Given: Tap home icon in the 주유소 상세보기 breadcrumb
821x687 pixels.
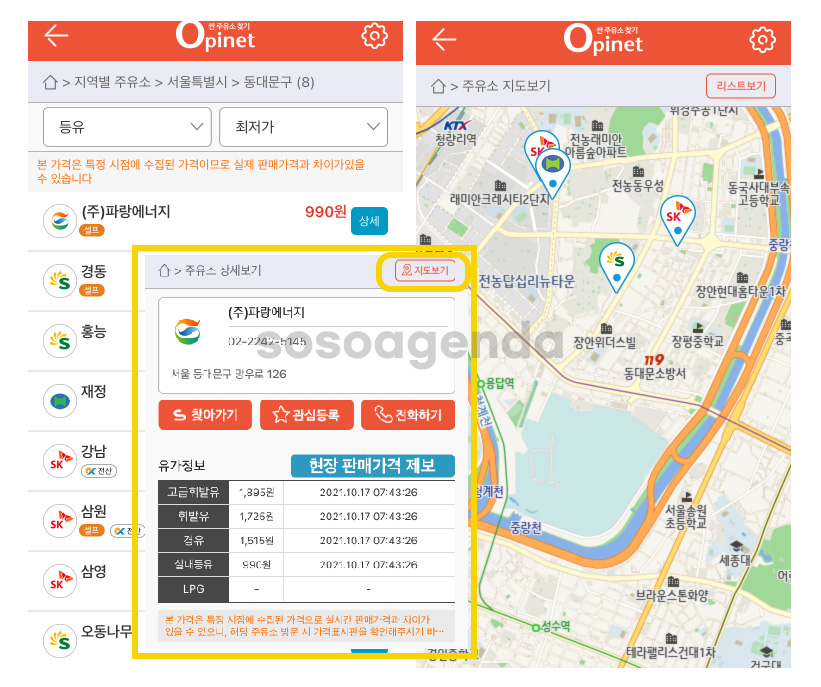Looking at the screenshot, I should pos(164,270).
